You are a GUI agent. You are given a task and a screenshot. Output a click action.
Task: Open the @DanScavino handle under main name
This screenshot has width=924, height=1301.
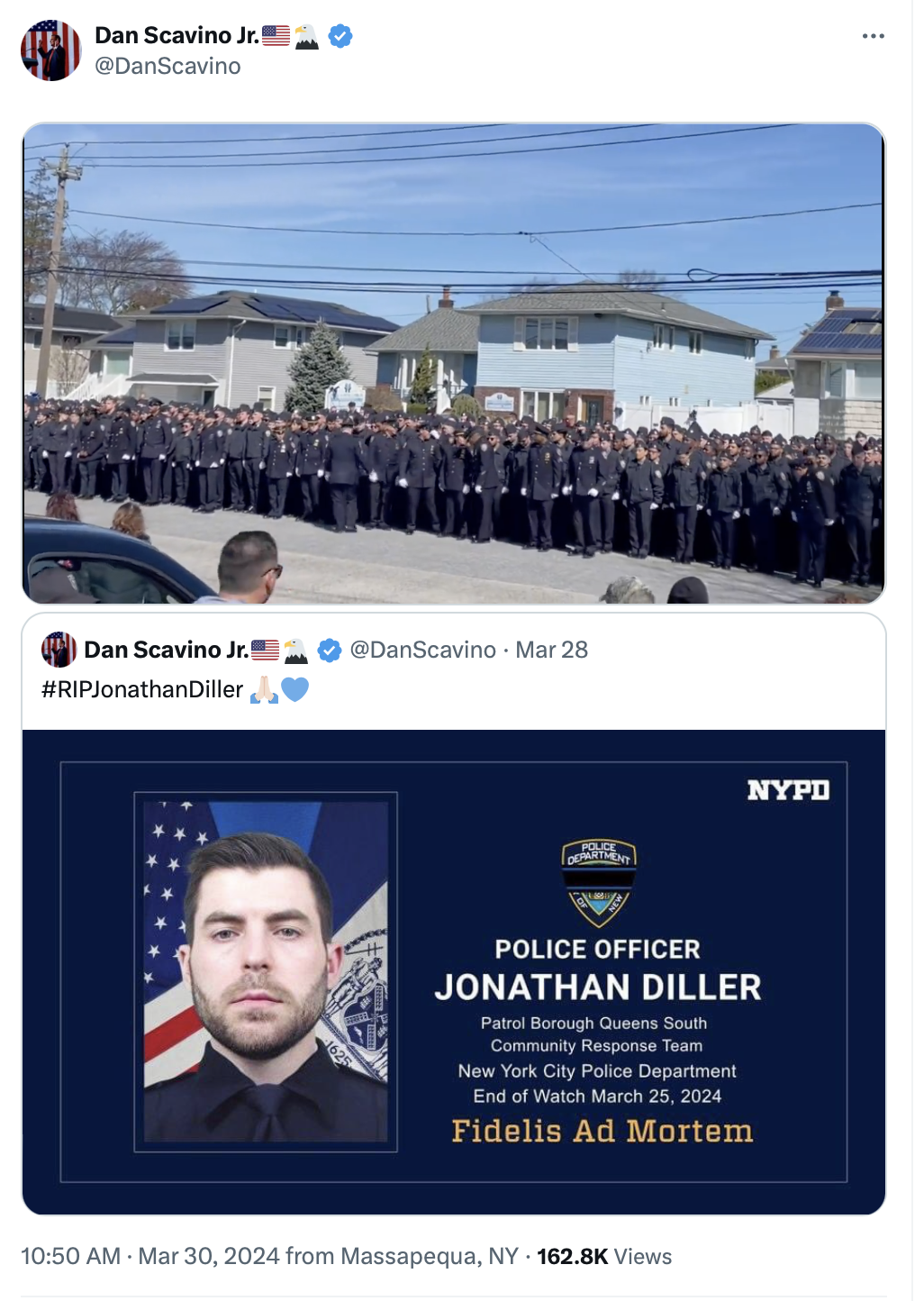coord(168,66)
